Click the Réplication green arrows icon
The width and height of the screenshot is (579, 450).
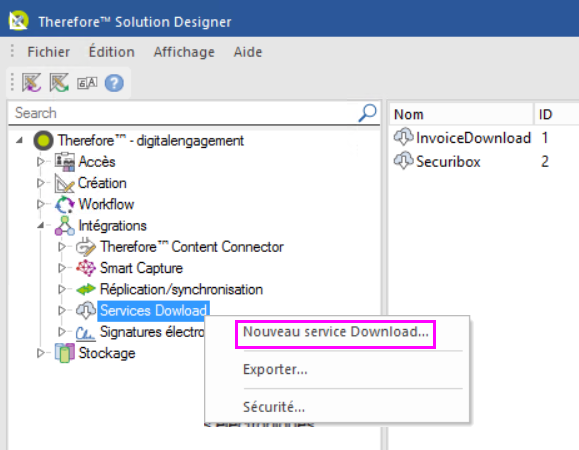point(86,289)
